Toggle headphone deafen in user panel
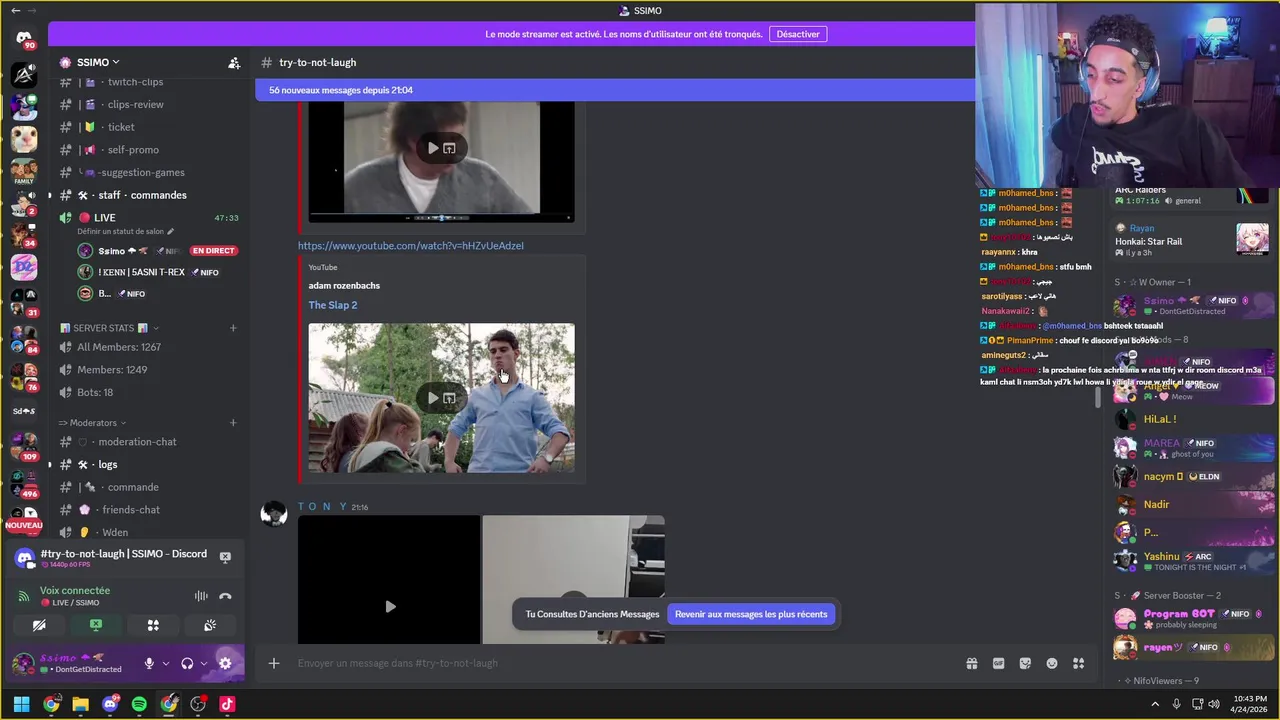The width and height of the screenshot is (1280, 720). tap(187, 663)
